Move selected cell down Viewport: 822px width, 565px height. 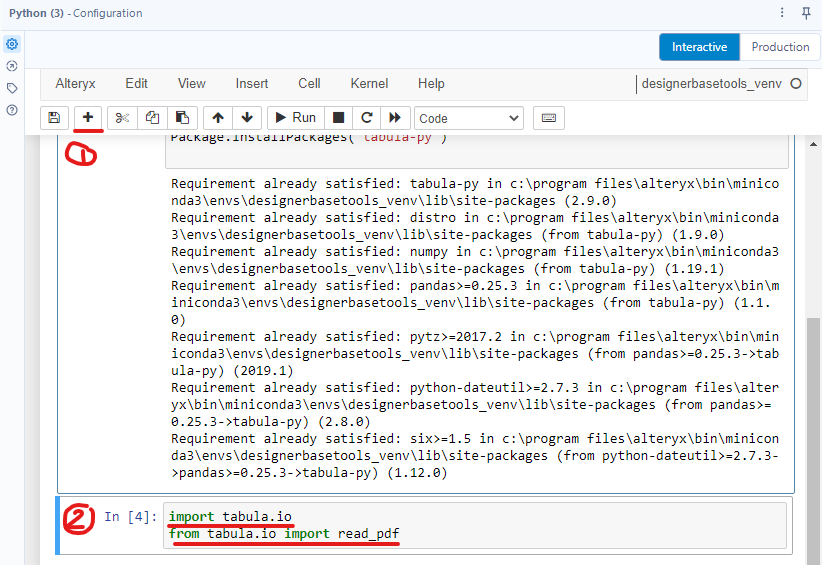point(247,118)
